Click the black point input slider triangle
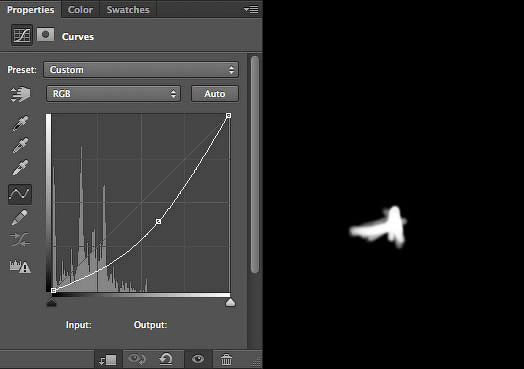This screenshot has width=524, height=369. coord(51,302)
